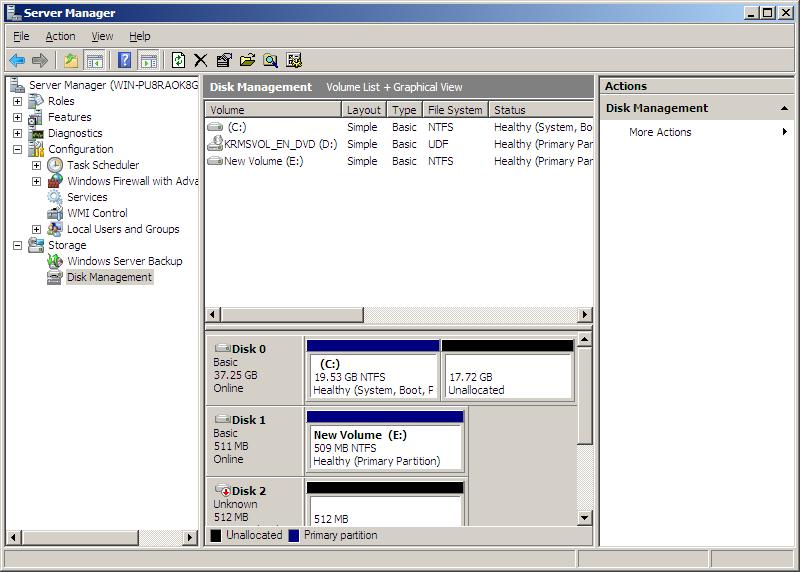Toggle the Show/Hide Action Pane icon

149,61
